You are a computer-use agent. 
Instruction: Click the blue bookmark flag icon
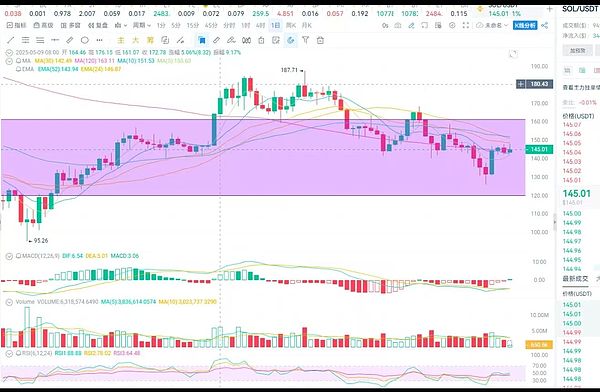[202, 40]
